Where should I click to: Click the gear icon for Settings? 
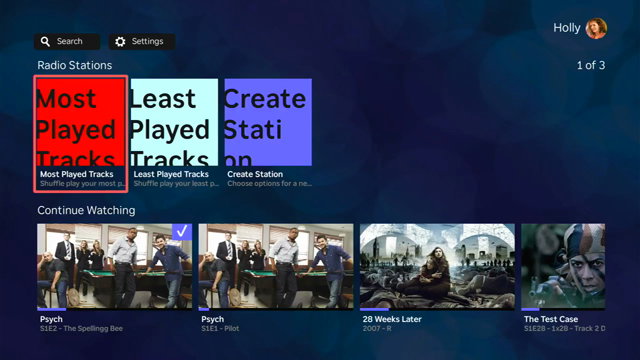pyautogui.click(x=120, y=41)
